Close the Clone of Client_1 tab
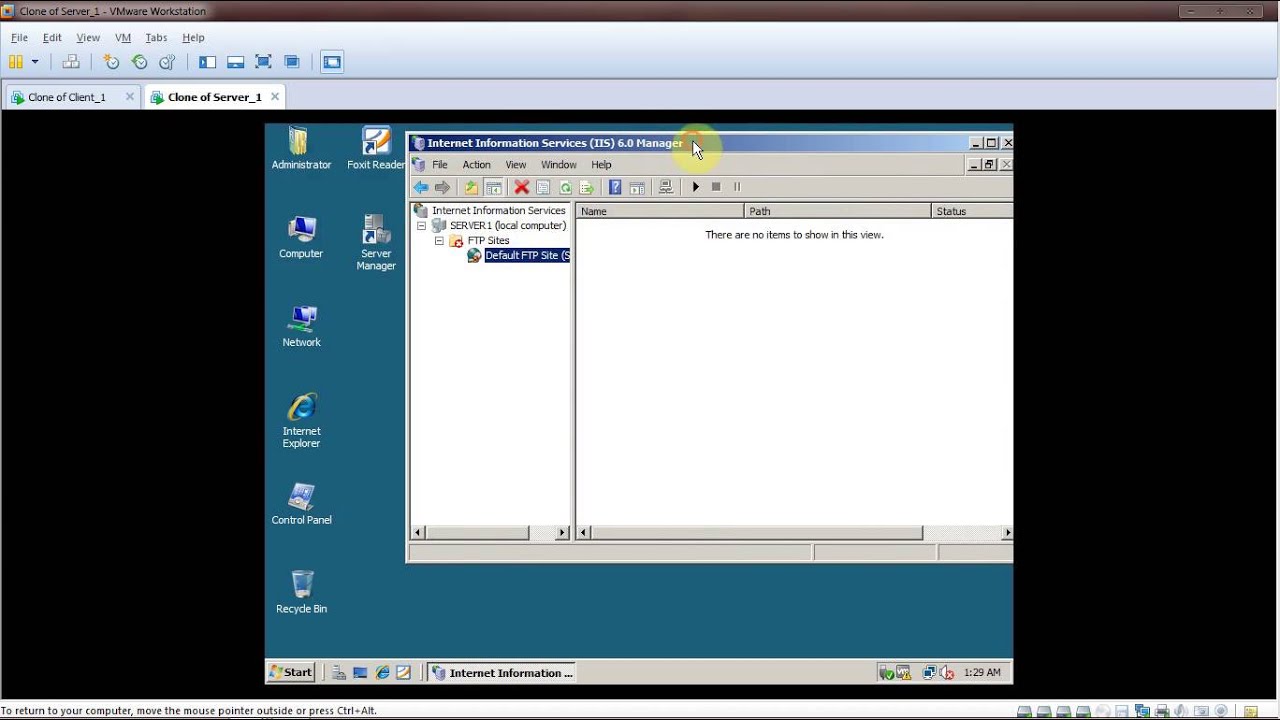 click(130, 97)
